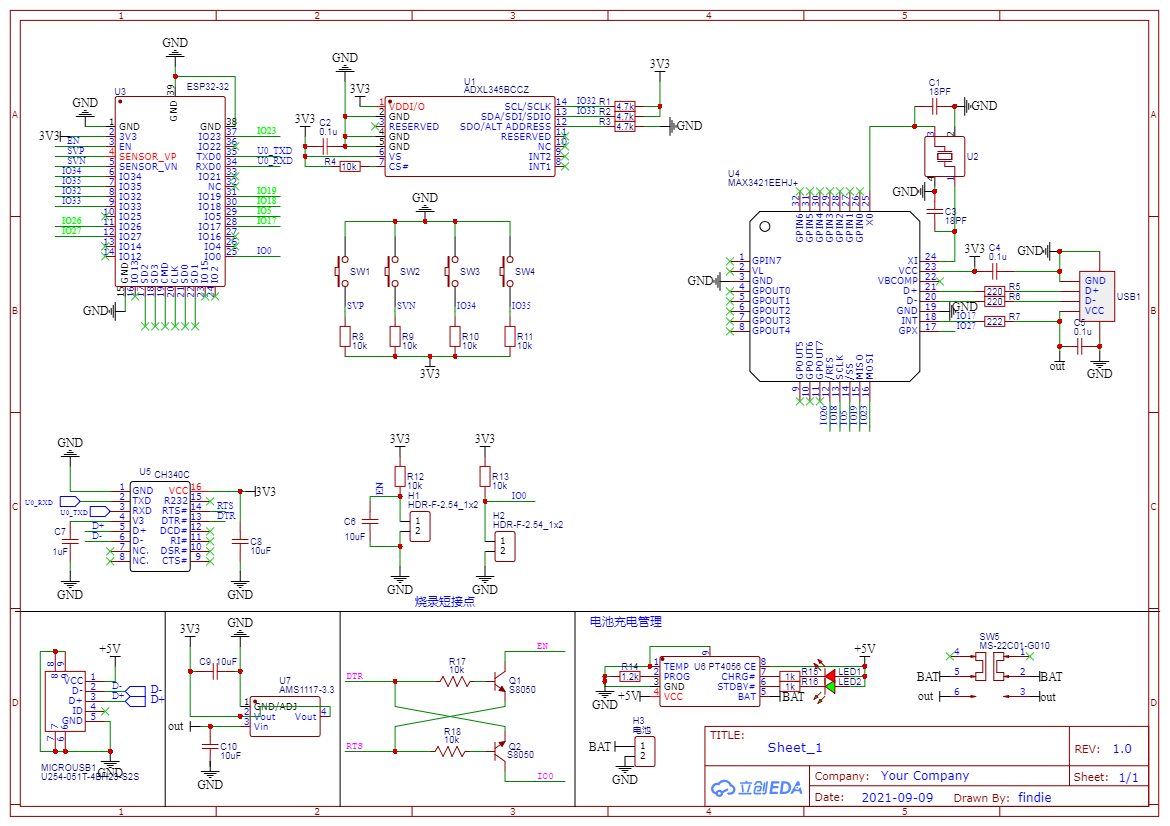Select the C9 10uF capacitor symbol
The image size is (1170, 826).
tap(216, 672)
